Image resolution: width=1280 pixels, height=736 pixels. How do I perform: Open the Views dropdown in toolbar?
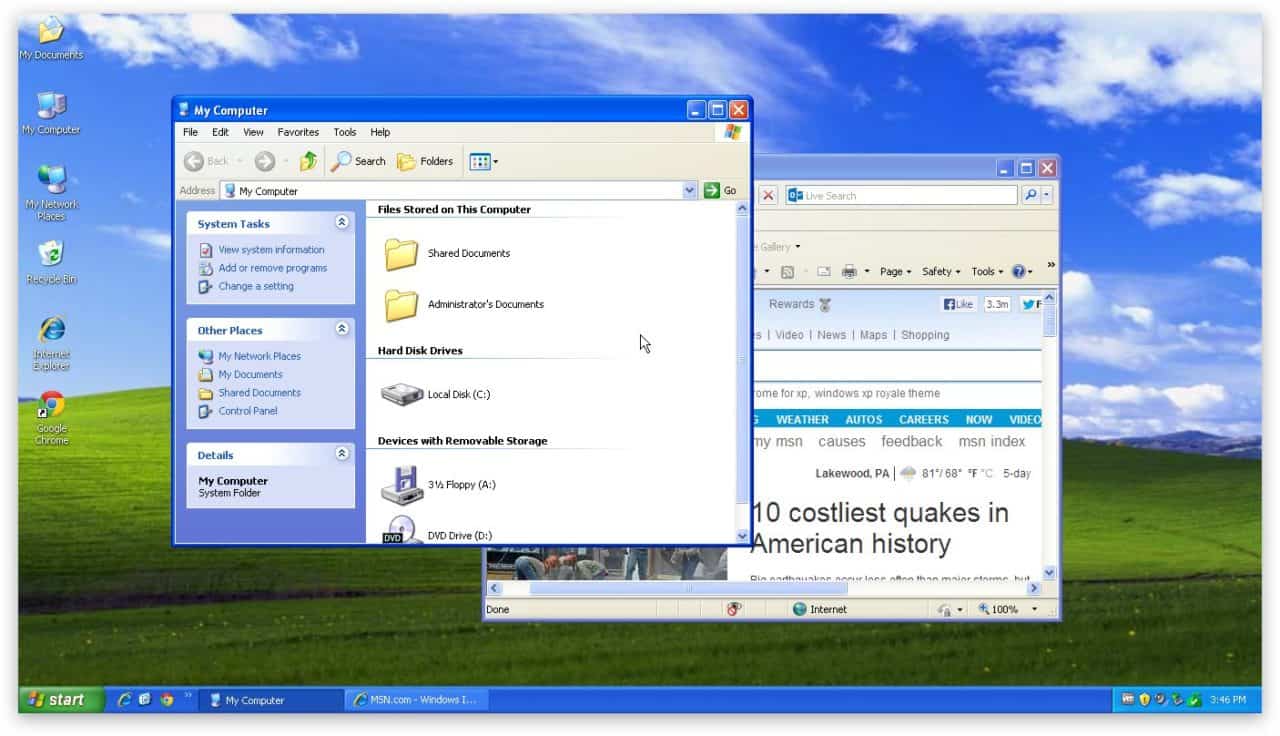pos(484,161)
